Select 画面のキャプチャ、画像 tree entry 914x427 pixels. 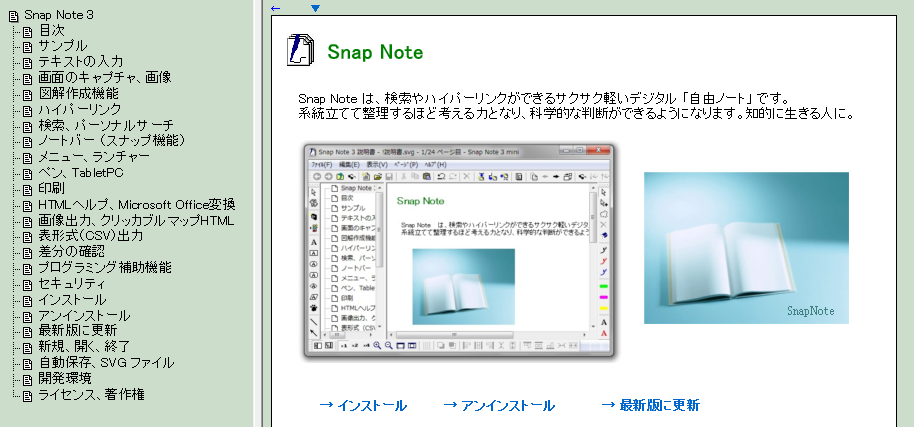tap(105, 77)
